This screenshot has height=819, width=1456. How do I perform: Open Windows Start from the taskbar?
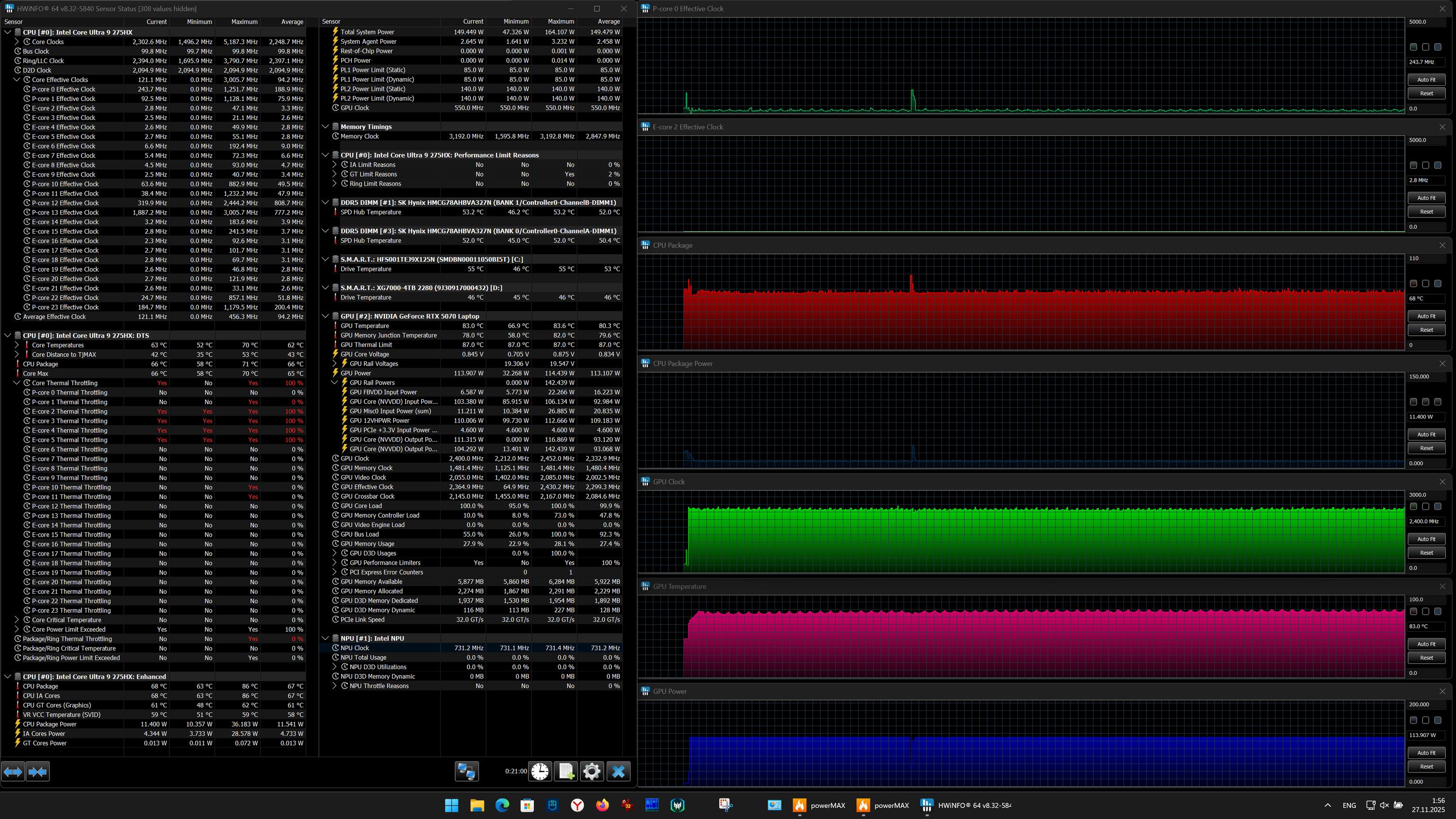452,805
